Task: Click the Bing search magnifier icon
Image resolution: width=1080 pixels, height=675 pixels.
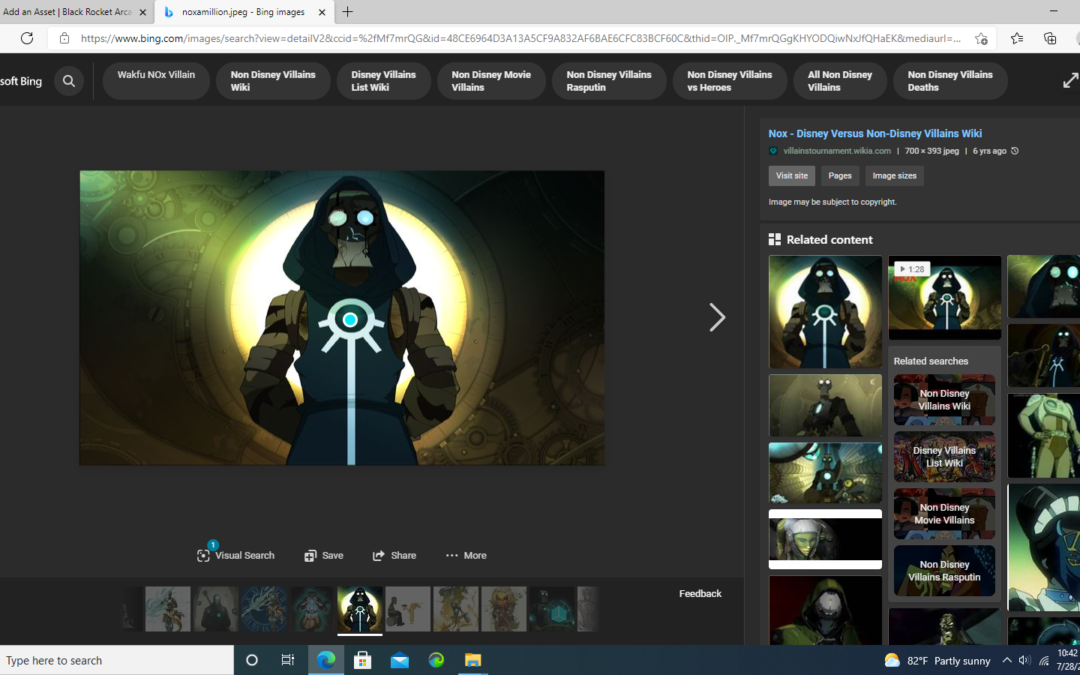Action: [x=69, y=81]
